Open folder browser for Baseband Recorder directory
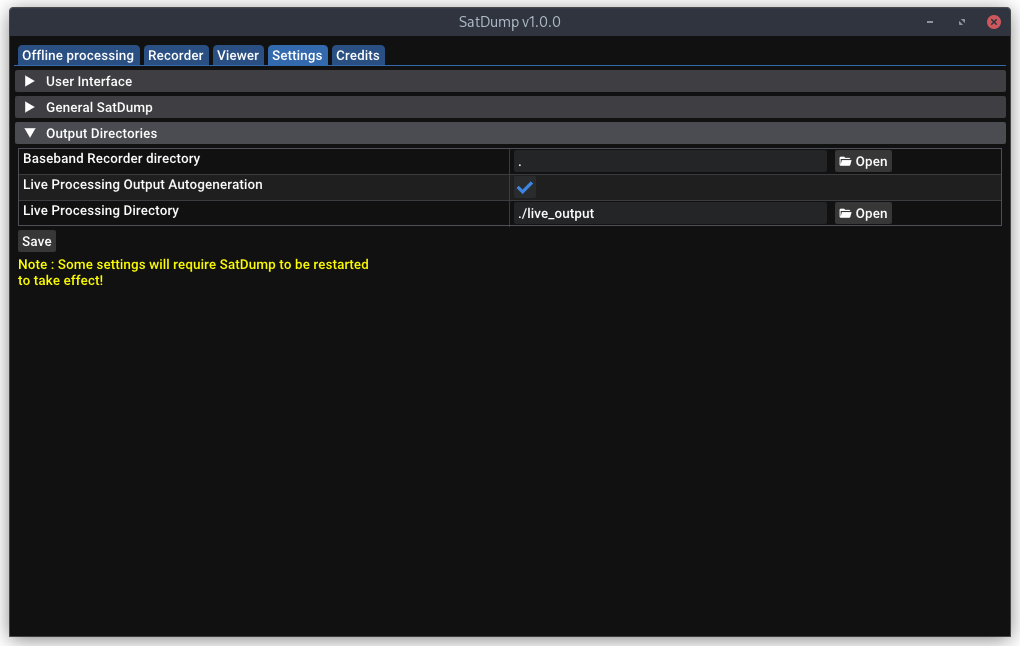 point(863,161)
